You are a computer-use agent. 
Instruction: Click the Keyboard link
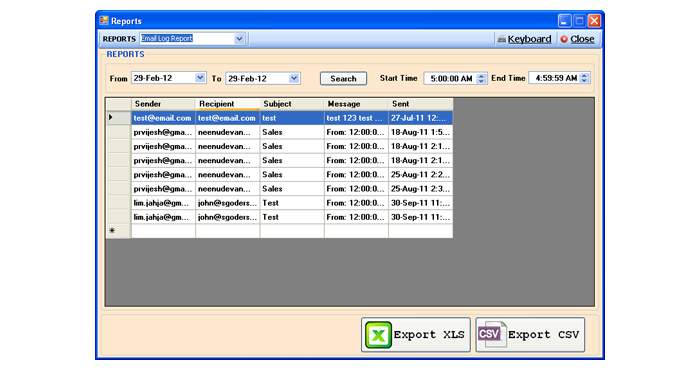coord(529,39)
